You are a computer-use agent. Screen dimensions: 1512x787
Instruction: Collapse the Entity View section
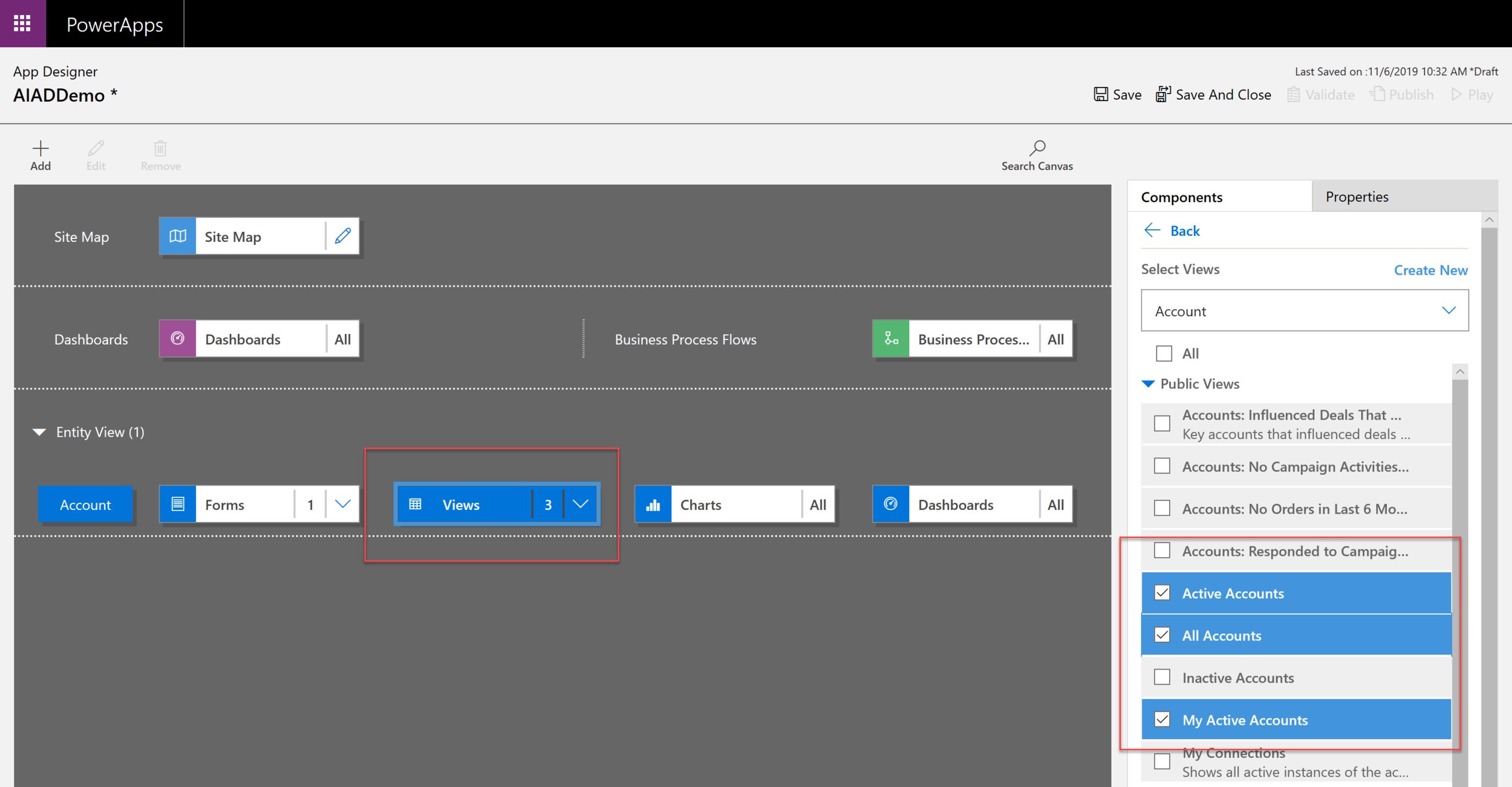(39, 432)
